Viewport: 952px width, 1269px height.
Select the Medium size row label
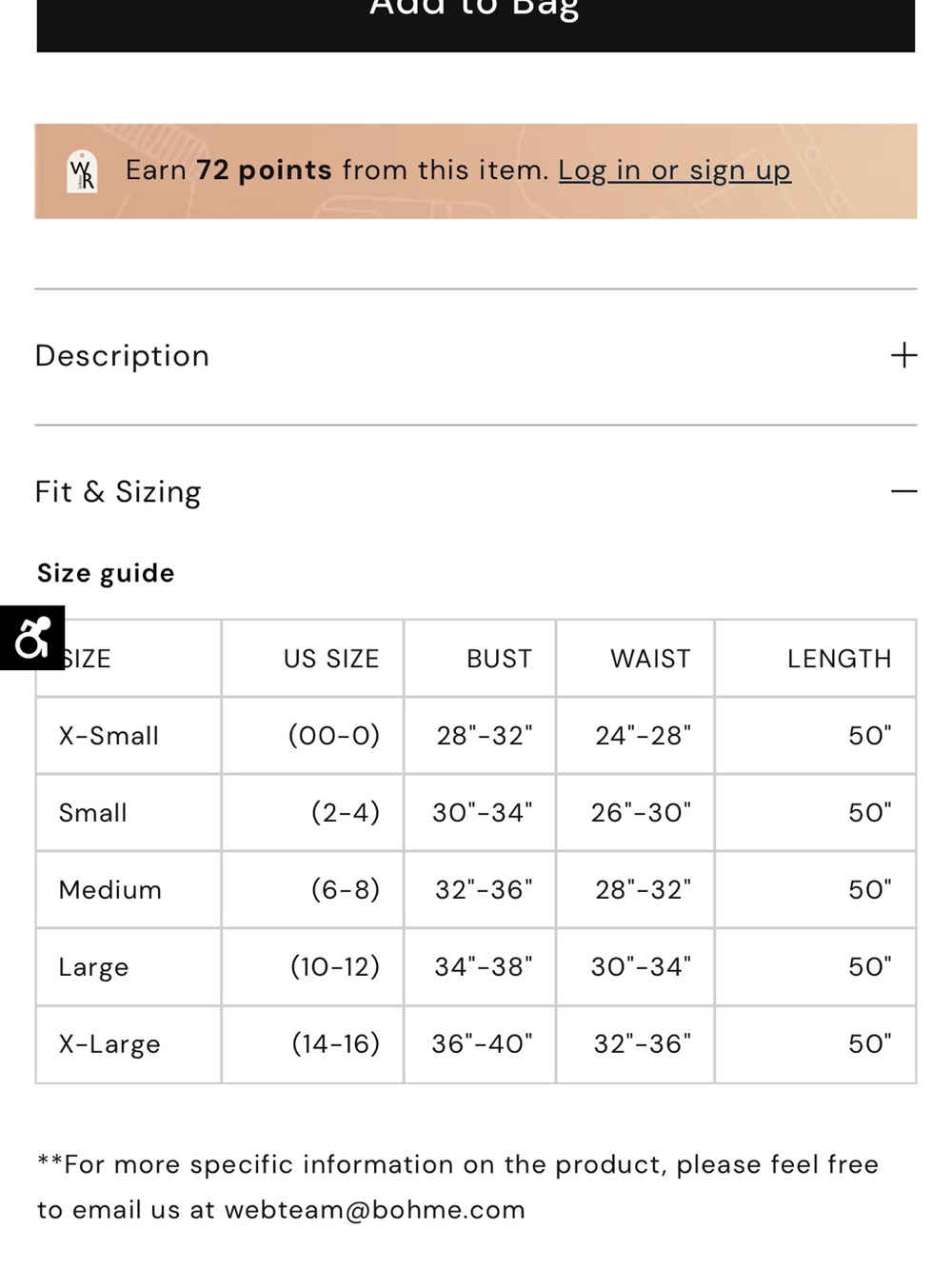[109, 890]
